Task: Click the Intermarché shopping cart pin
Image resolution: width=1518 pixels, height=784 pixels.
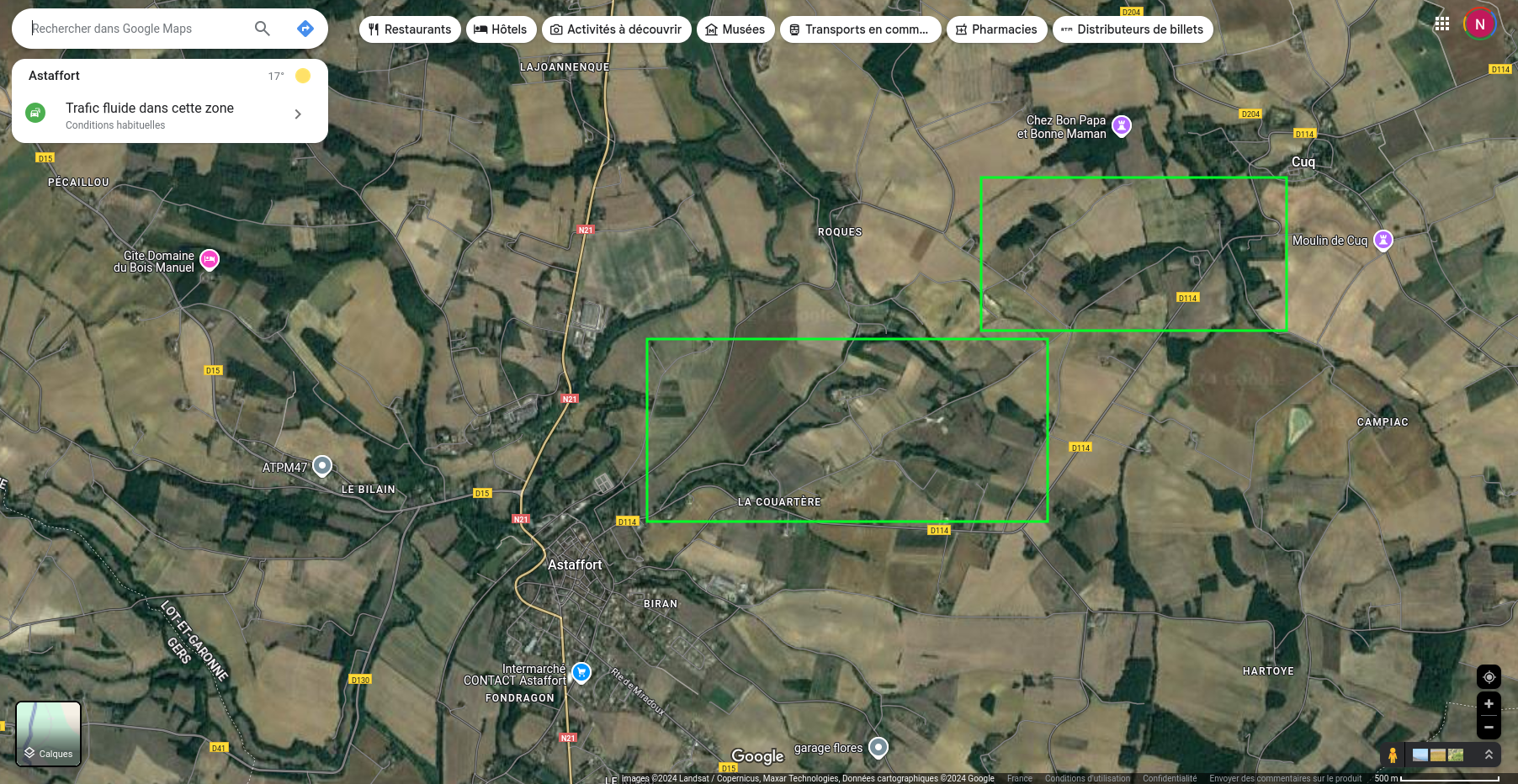Action: 581,672
